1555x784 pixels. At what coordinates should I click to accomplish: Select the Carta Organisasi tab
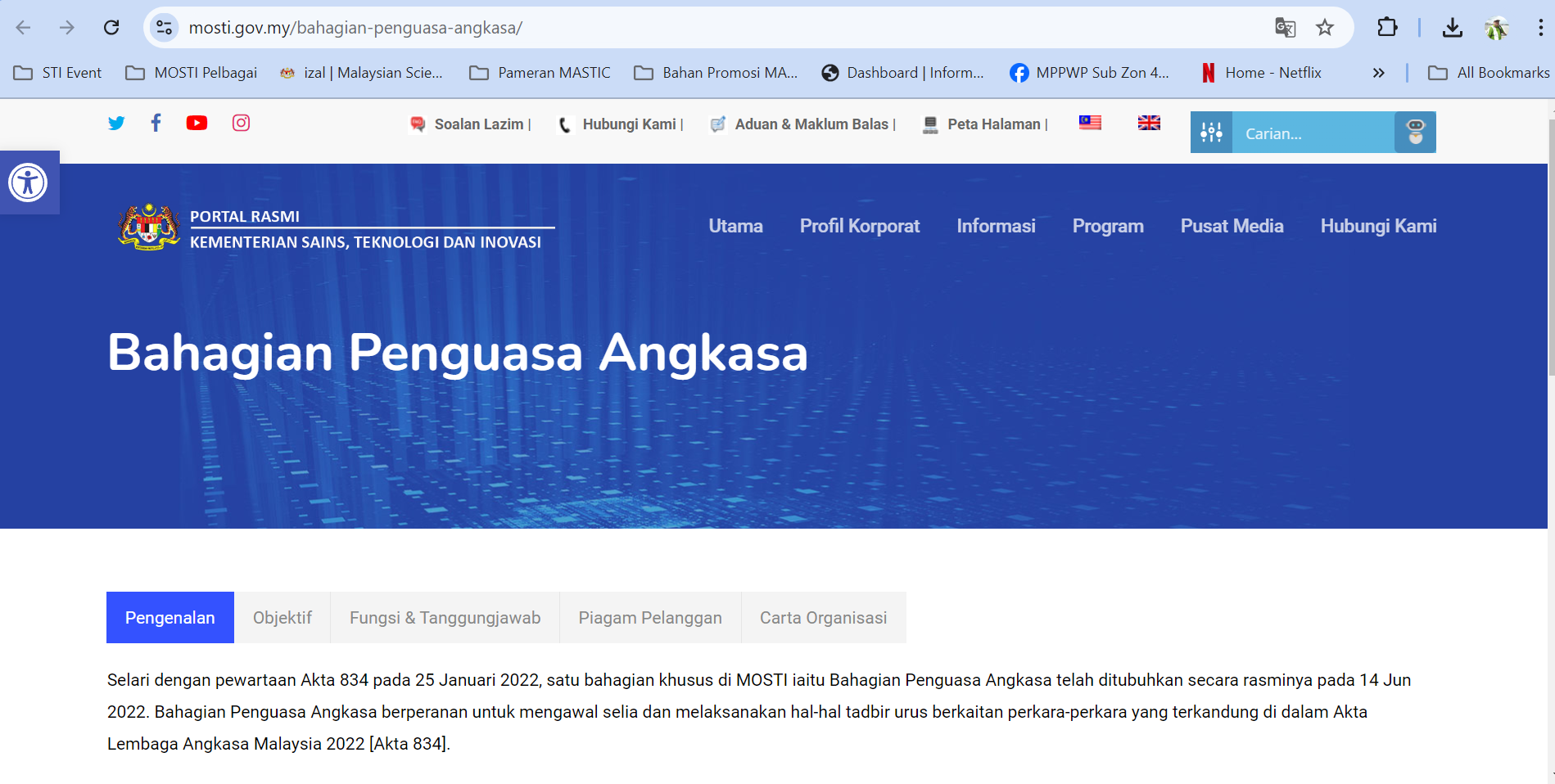(823, 618)
